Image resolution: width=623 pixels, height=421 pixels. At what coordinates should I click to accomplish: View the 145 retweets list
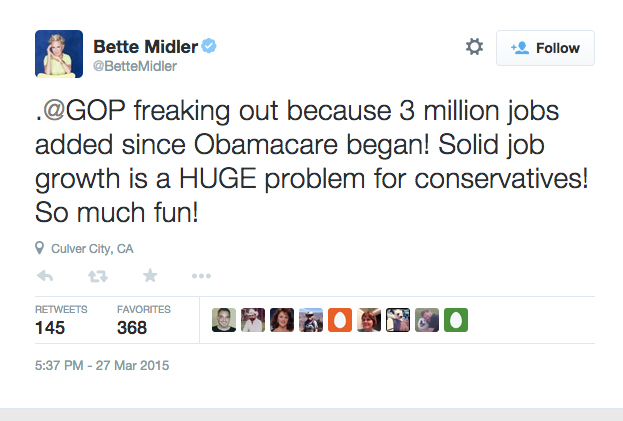pyautogui.click(x=61, y=320)
